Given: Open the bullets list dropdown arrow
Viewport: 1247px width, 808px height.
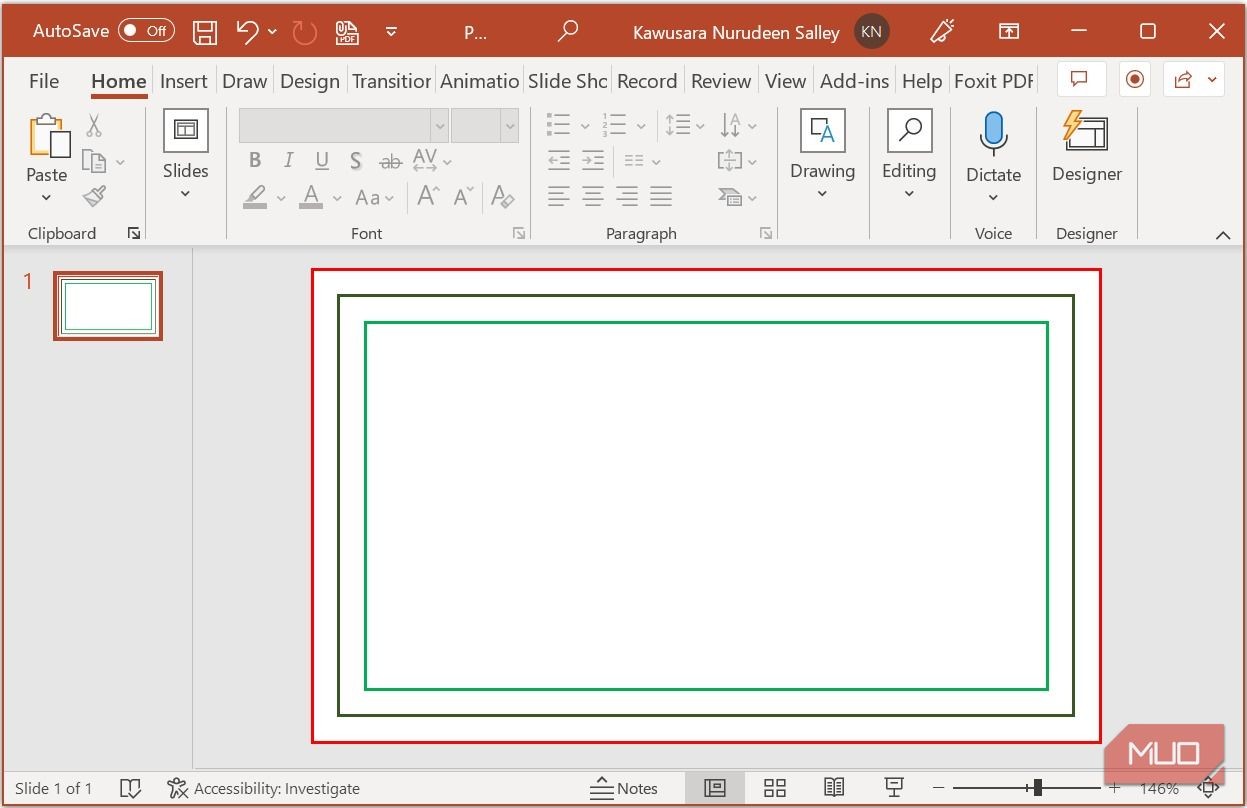Looking at the screenshot, I should coord(585,127).
